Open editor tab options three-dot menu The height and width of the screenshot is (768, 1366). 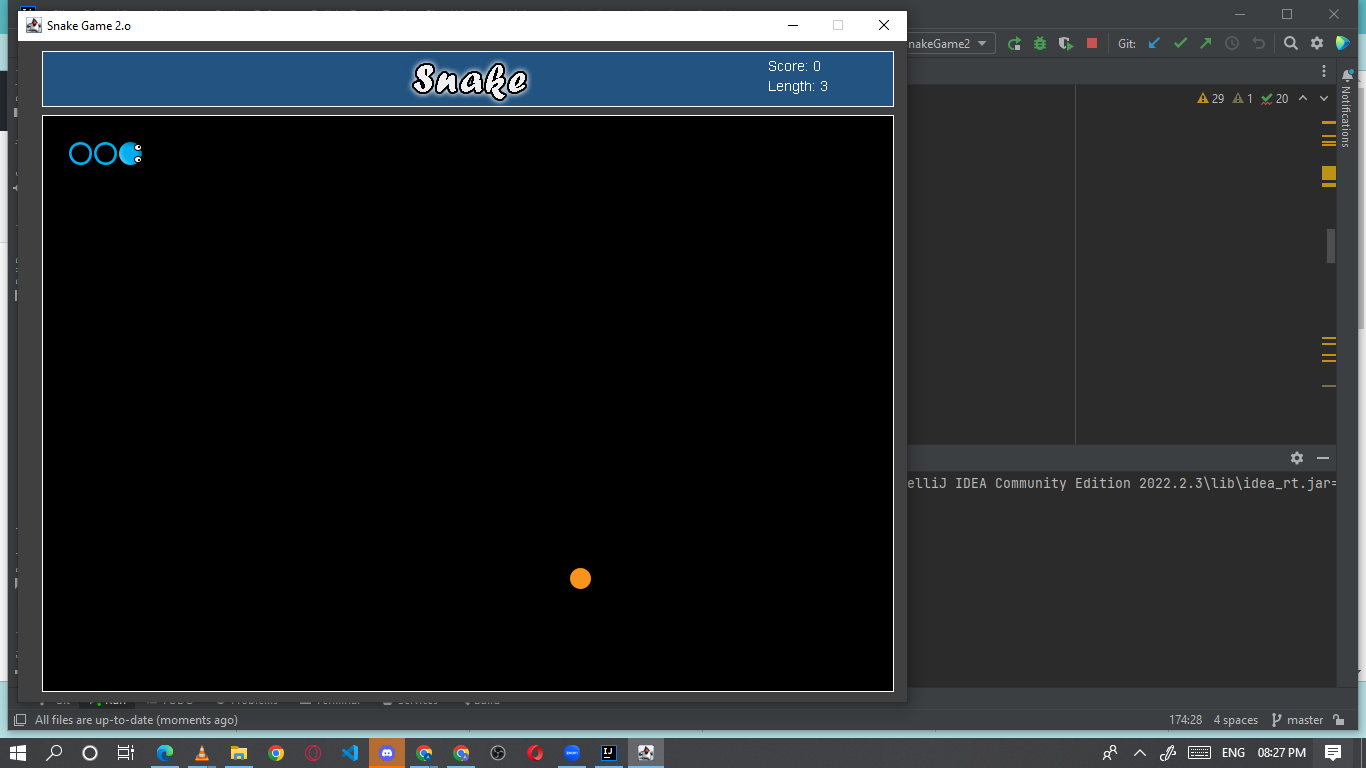(1324, 72)
